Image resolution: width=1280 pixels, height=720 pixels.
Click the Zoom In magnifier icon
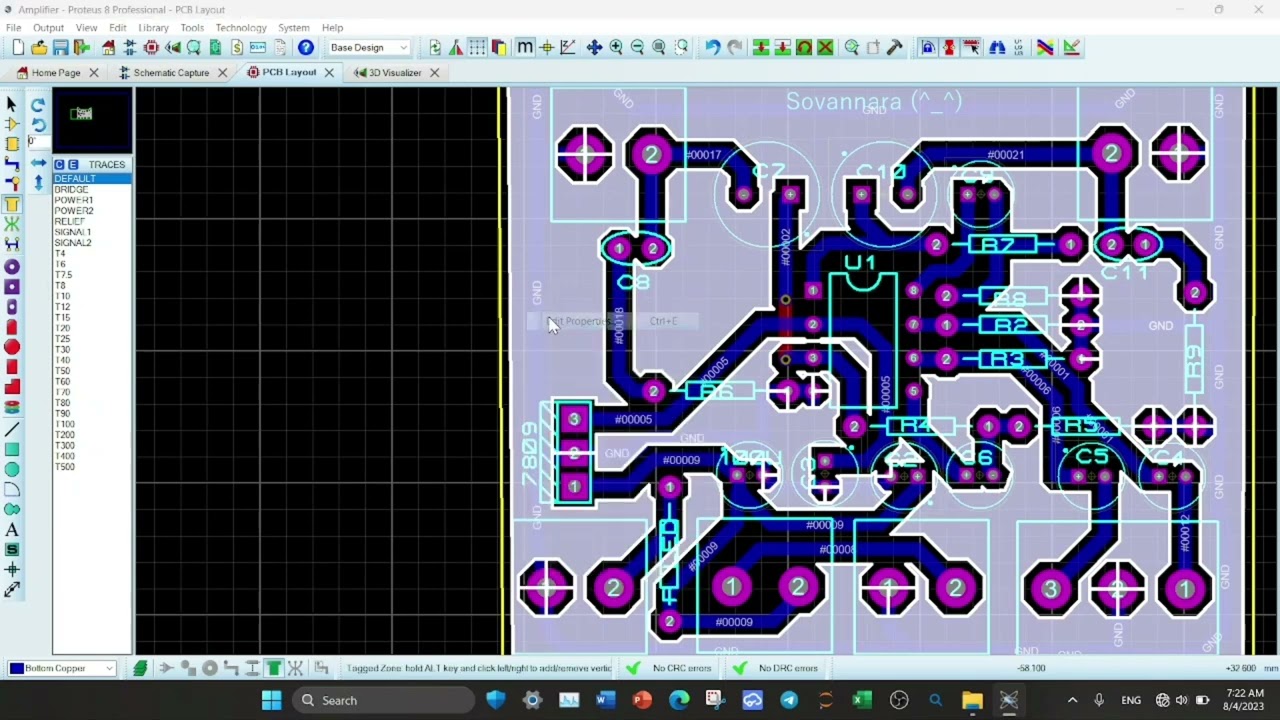(616, 47)
